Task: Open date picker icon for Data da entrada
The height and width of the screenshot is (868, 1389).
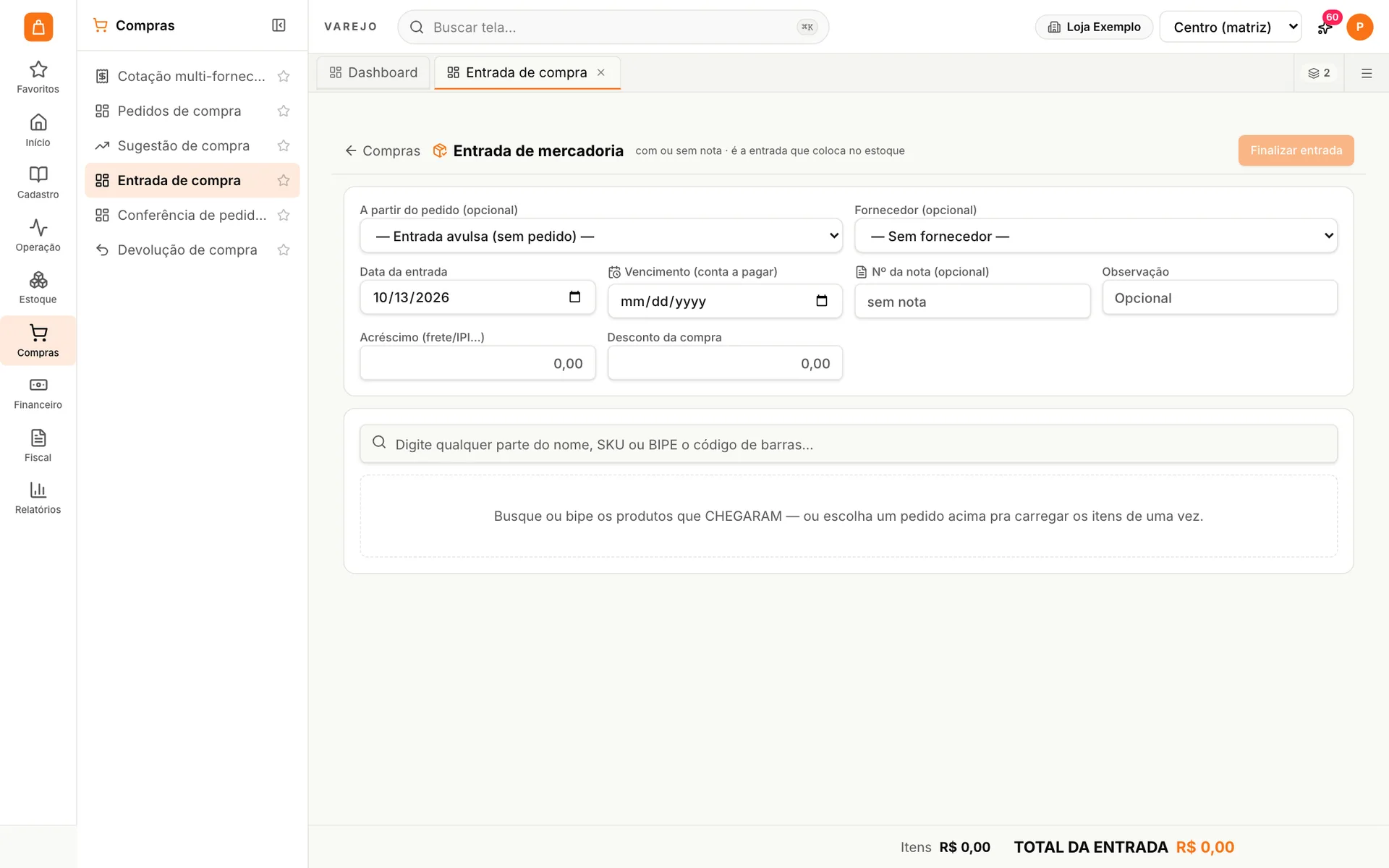Action: click(x=575, y=297)
